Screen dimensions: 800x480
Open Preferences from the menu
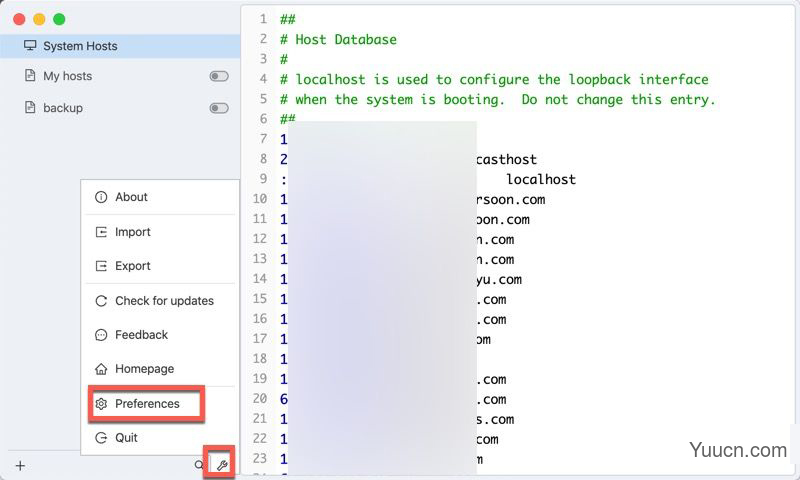tap(147, 404)
